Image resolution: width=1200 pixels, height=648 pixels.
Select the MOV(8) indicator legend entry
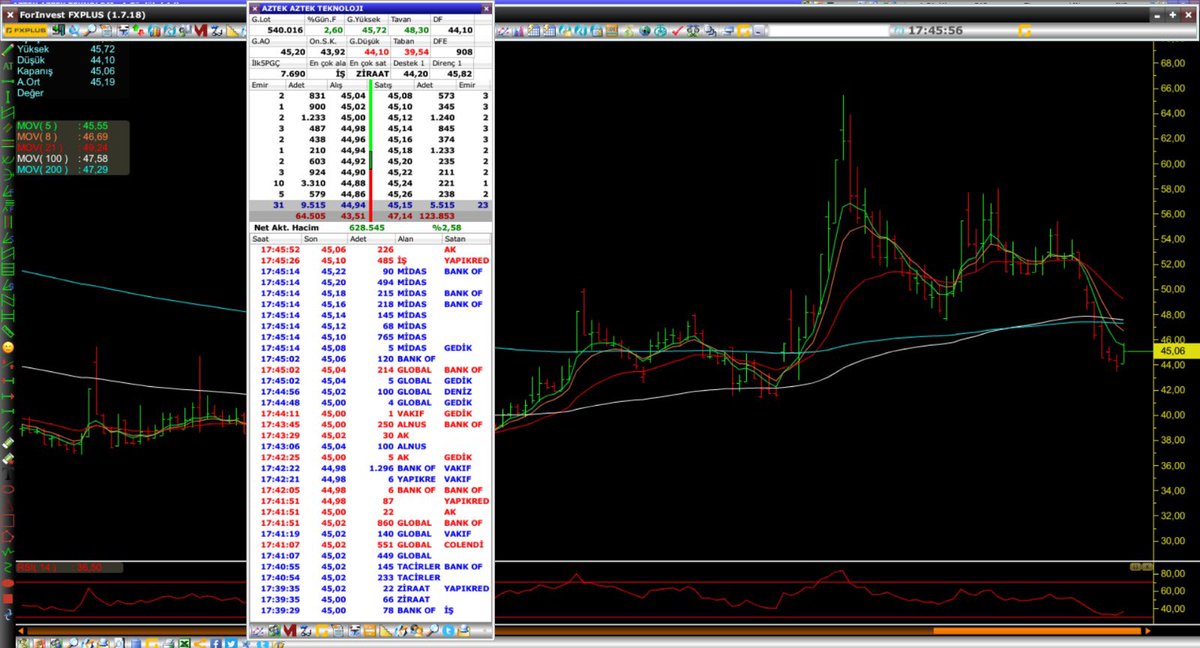[63, 137]
